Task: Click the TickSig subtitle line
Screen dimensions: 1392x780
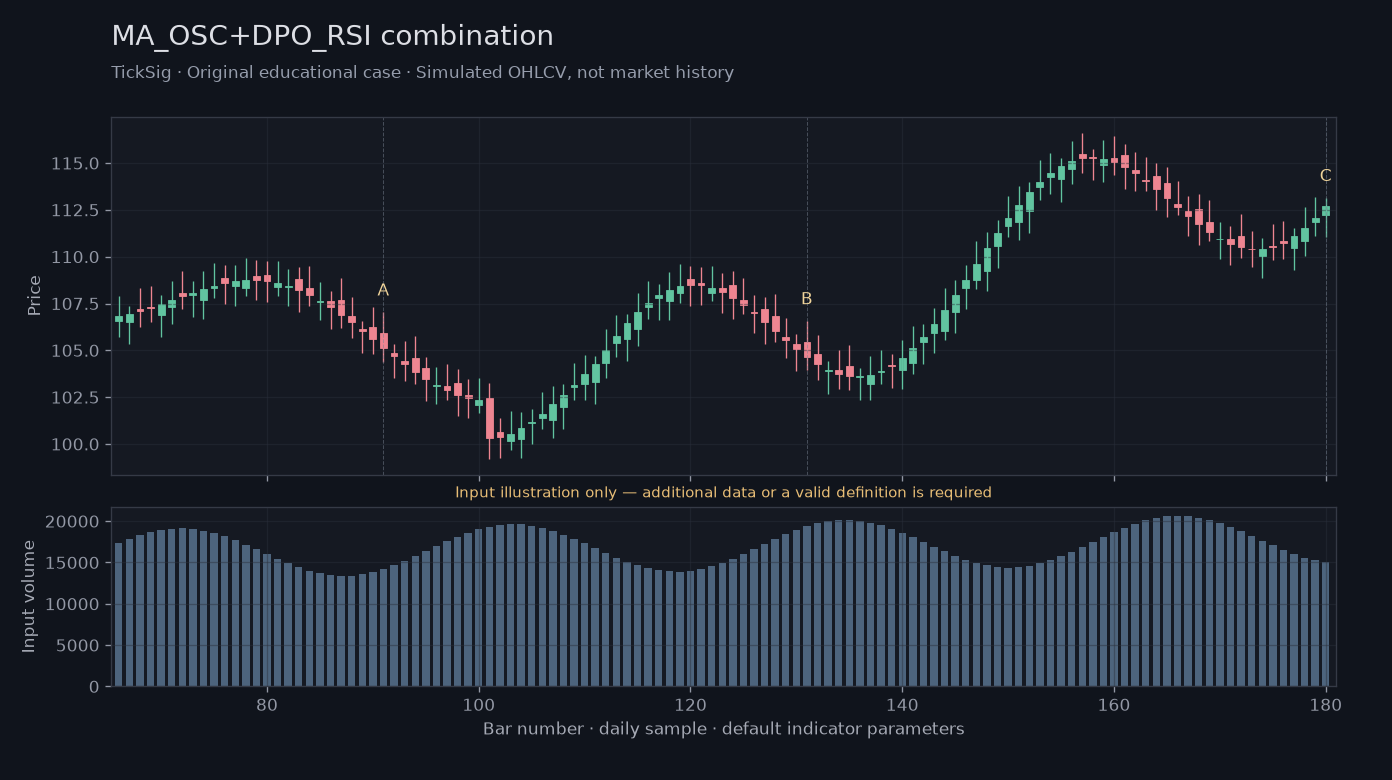Action: pyautogui.click(x=422, y=73)
